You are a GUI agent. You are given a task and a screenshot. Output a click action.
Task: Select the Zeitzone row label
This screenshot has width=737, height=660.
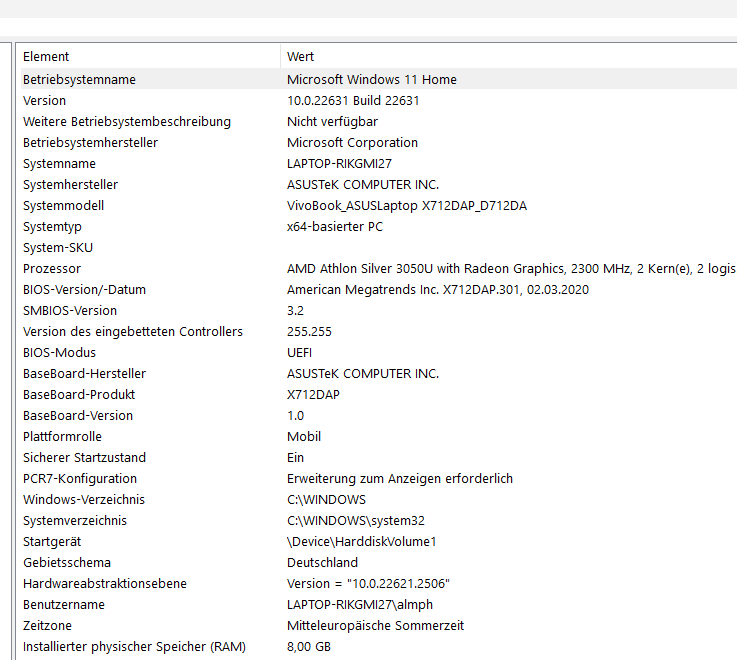pos(47,626)
